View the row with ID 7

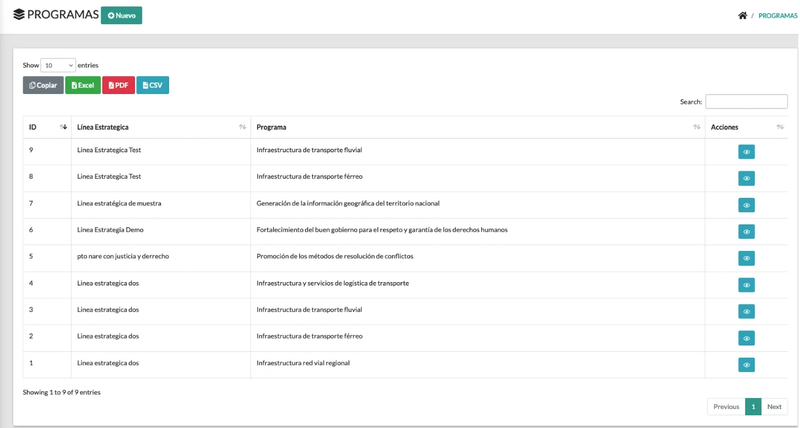click(x=746, y=205)
